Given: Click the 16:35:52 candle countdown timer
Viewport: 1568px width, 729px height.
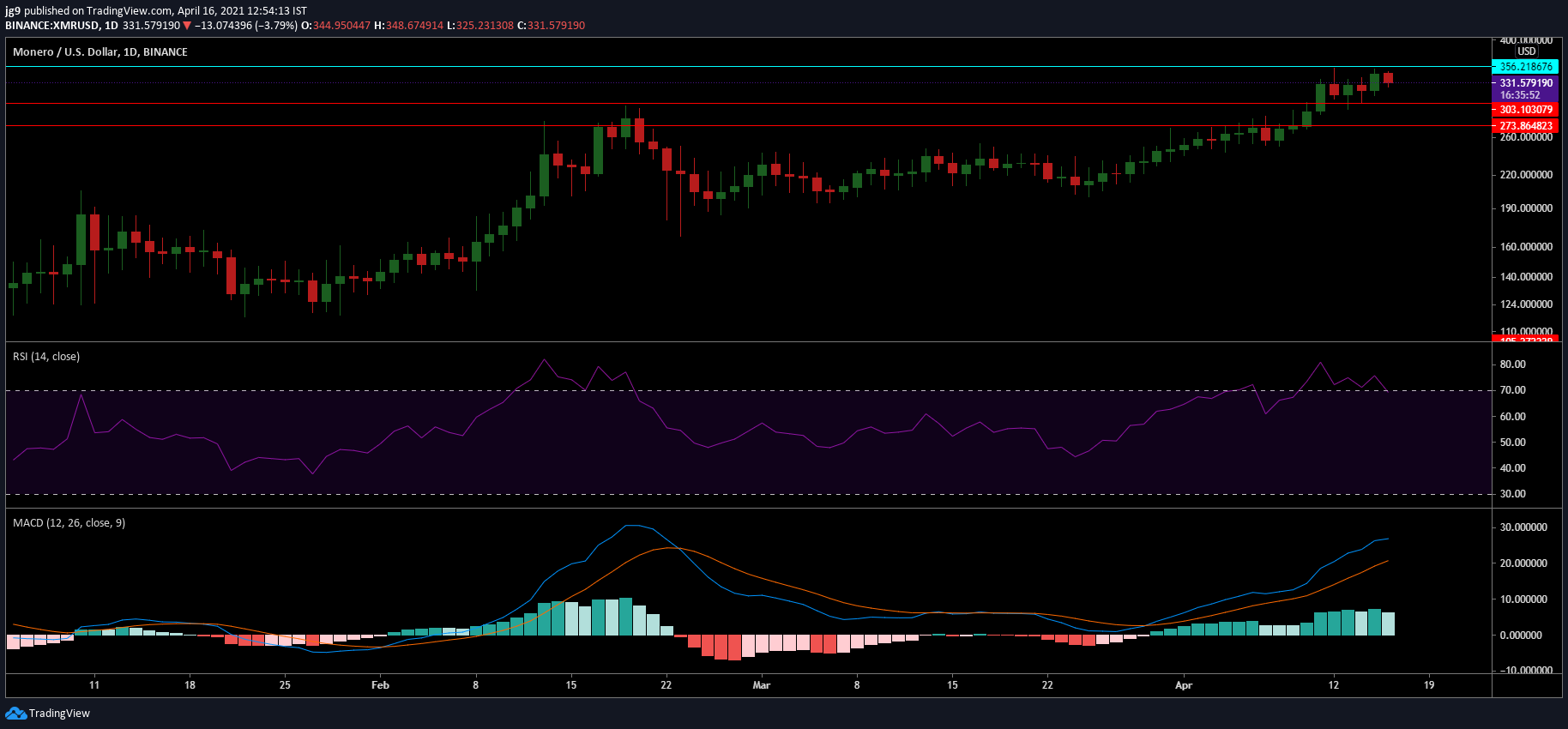Looking at the screenshot, I should tap(1519, 95).
